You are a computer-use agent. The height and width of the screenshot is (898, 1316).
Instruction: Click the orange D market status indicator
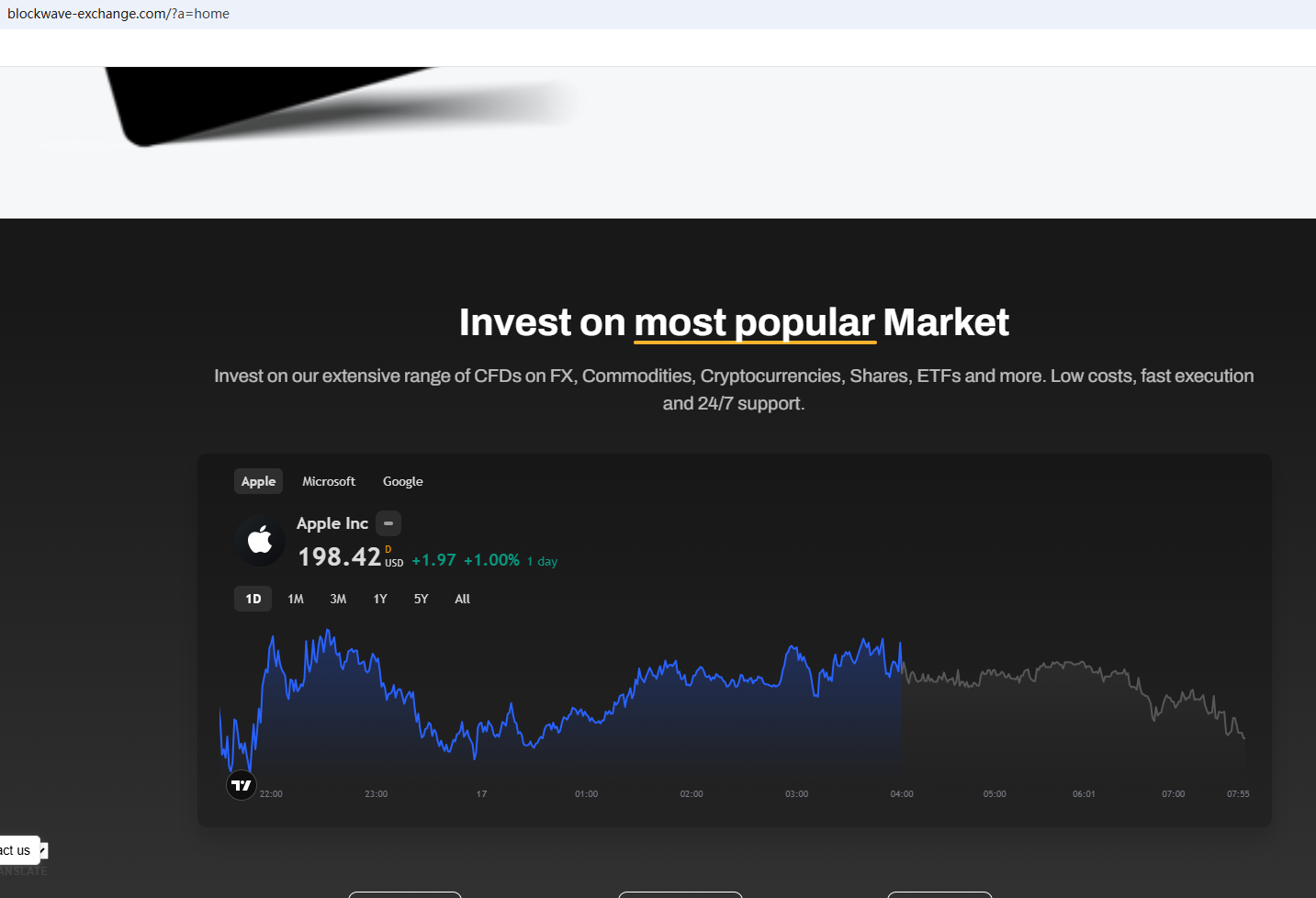click(x=387, y=548)
